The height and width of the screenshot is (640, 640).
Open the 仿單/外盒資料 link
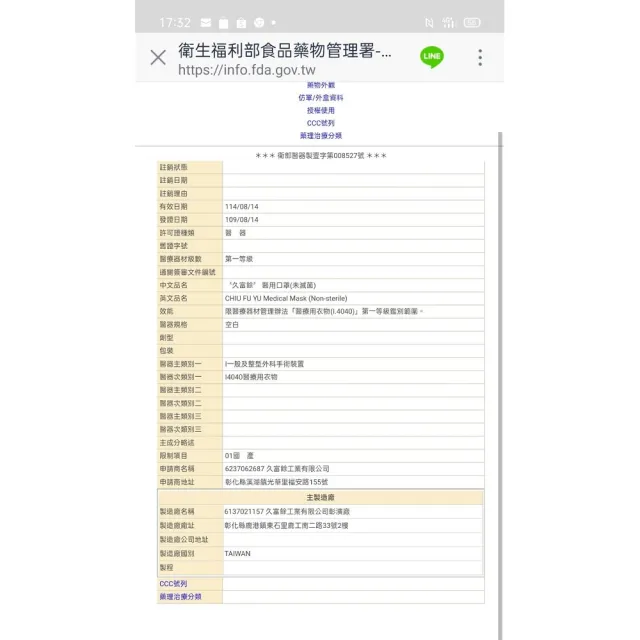(320, 98)
